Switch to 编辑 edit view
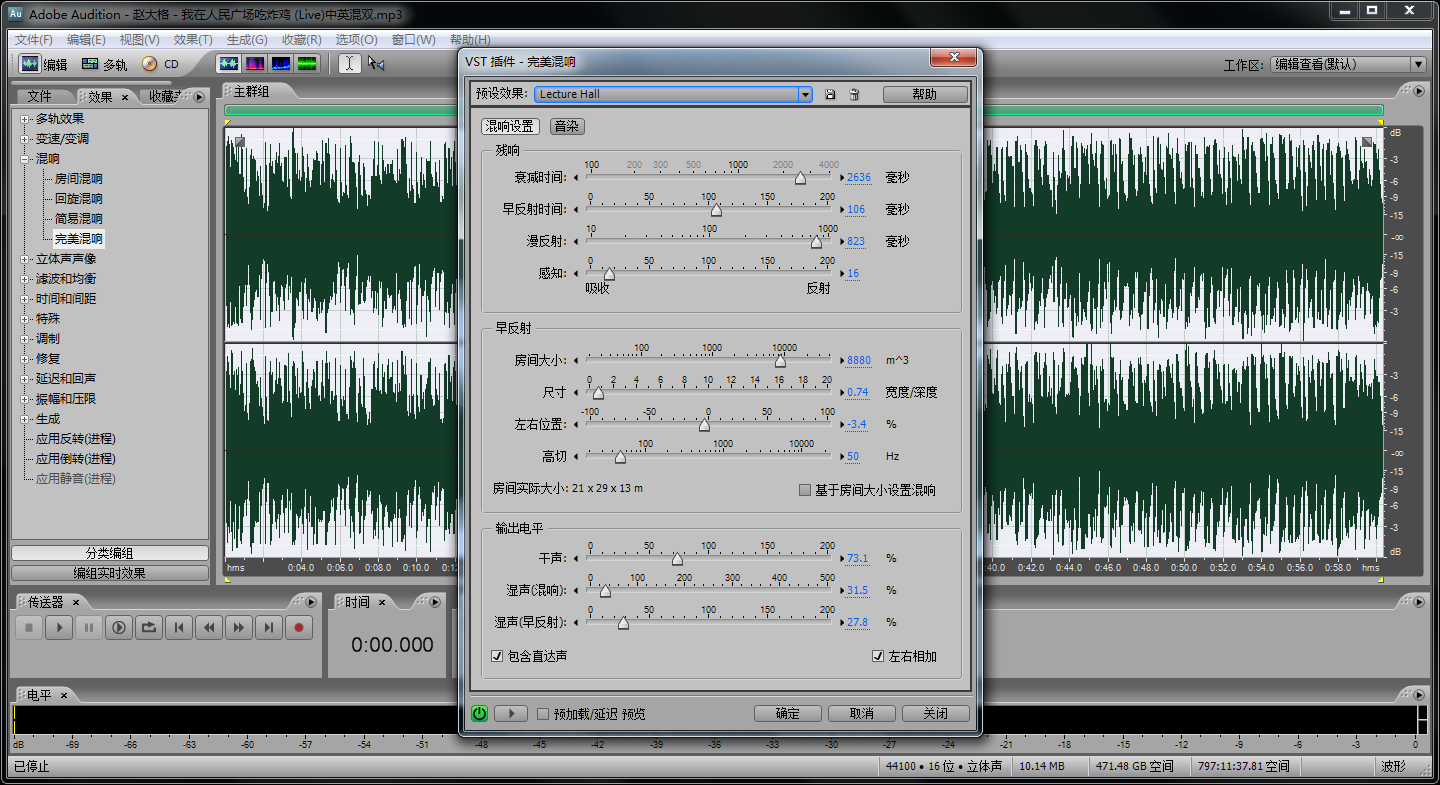The height and width of the screenshot is (785, 1440). coord(44,64)
